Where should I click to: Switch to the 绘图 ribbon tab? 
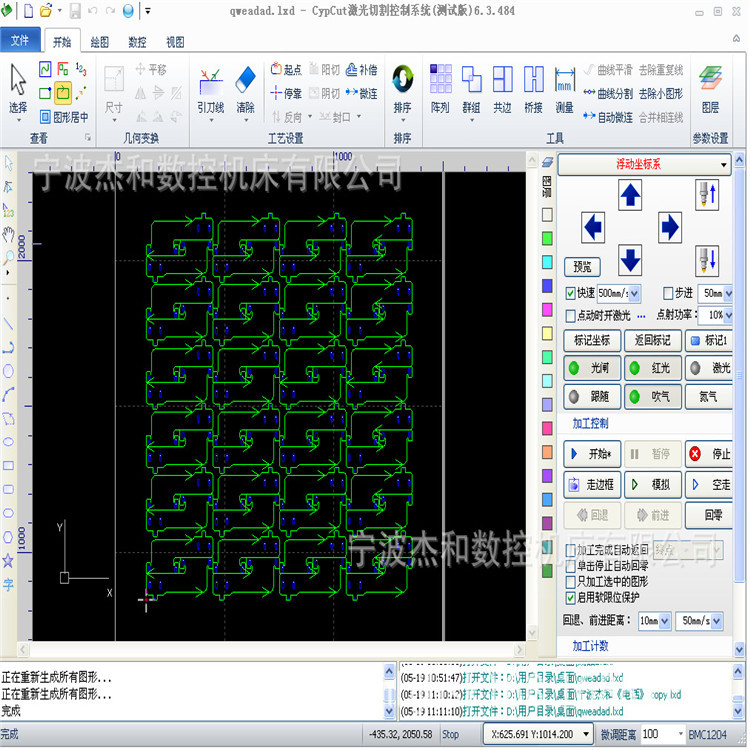tap(100, 42)
